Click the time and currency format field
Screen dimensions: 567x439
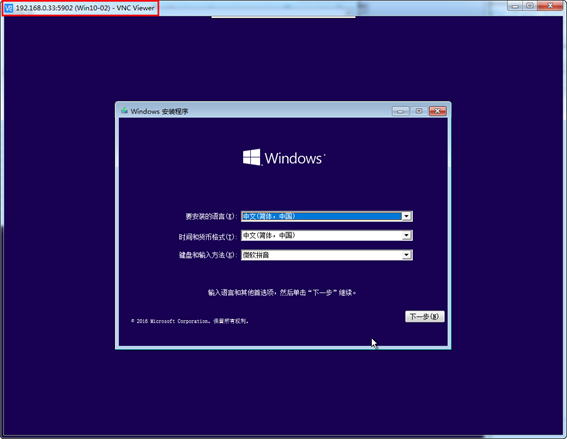327,236
